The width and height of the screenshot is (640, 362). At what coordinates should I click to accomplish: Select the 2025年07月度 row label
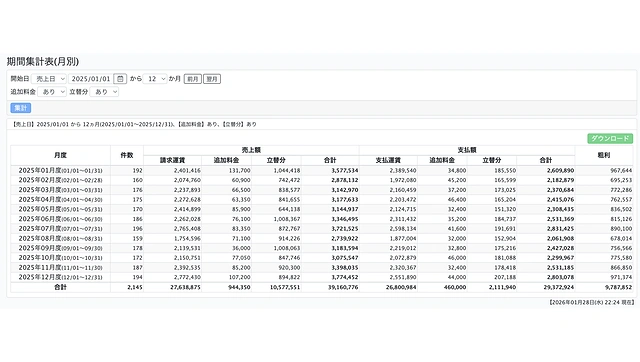point(60,229)
